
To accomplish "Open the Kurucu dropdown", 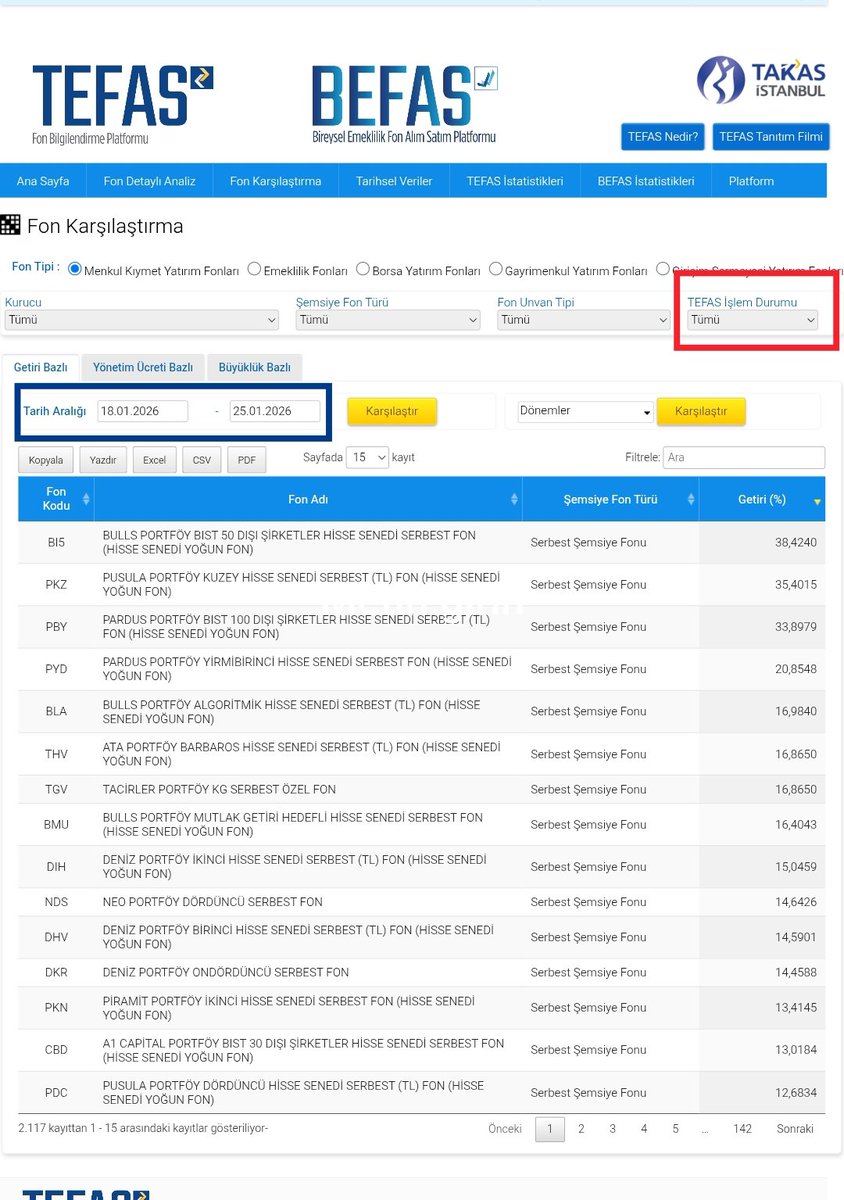I will pos(142,320).
